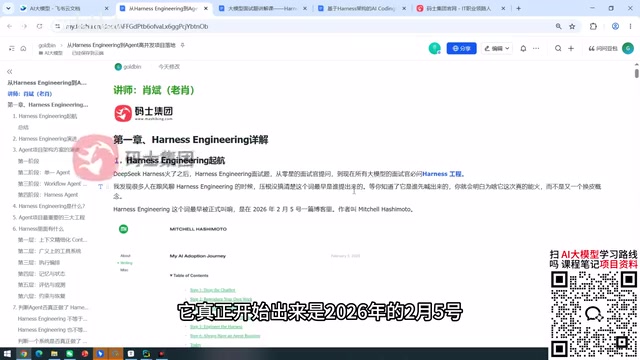
Task: Open the 编辑 mode dropdown
Action: (496, 48)
